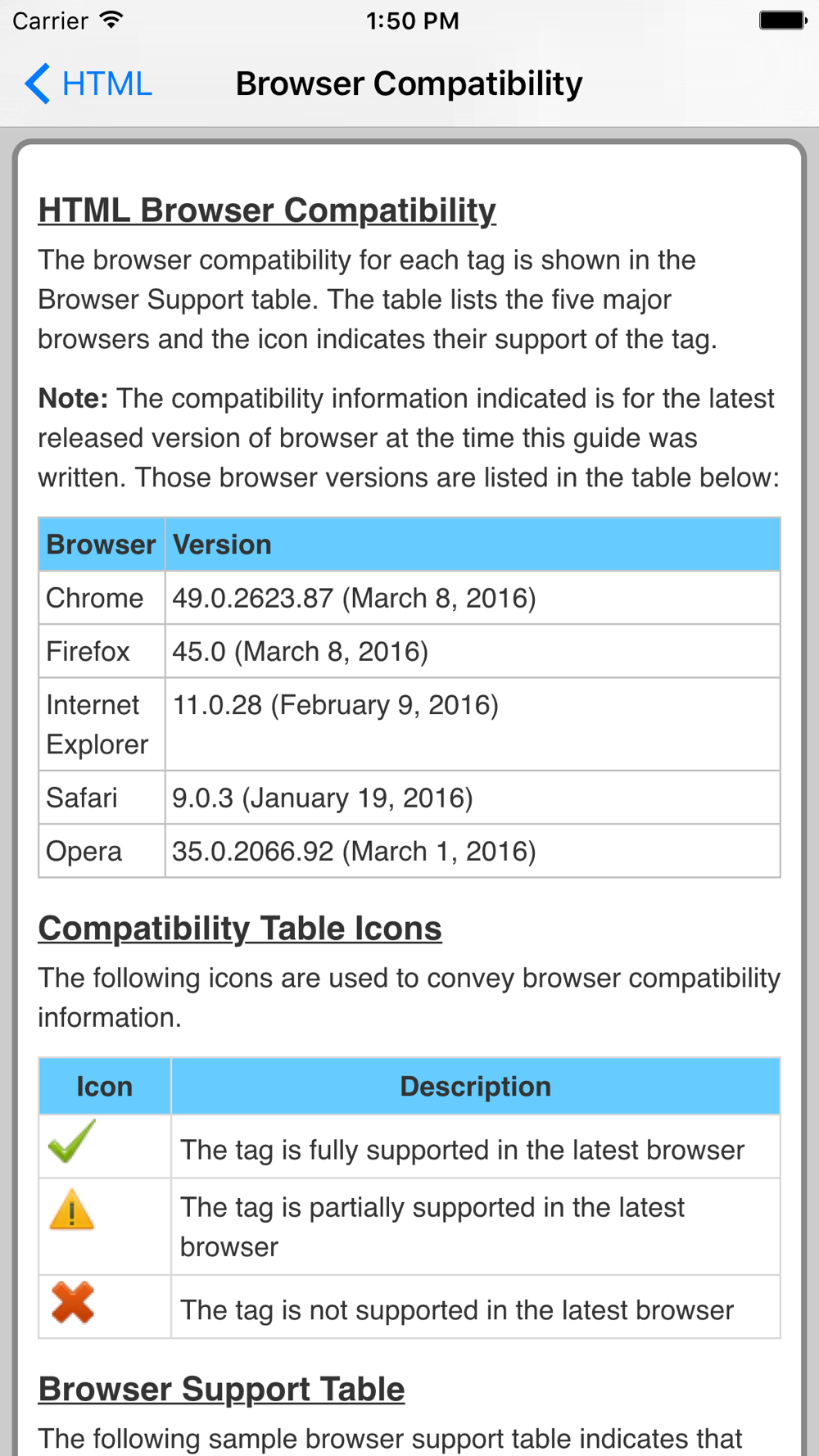Tap the Browser Support Table heading

(221, 1390)
